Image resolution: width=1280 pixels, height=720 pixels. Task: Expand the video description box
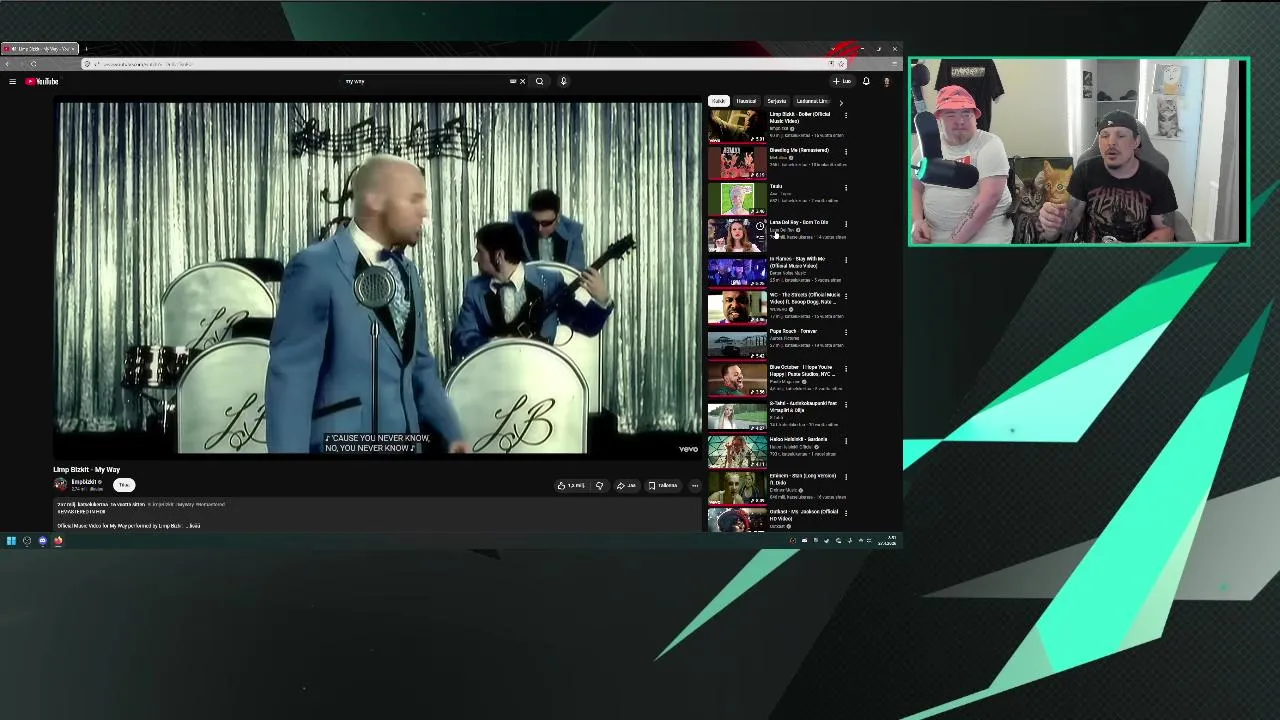coord(378,515)
